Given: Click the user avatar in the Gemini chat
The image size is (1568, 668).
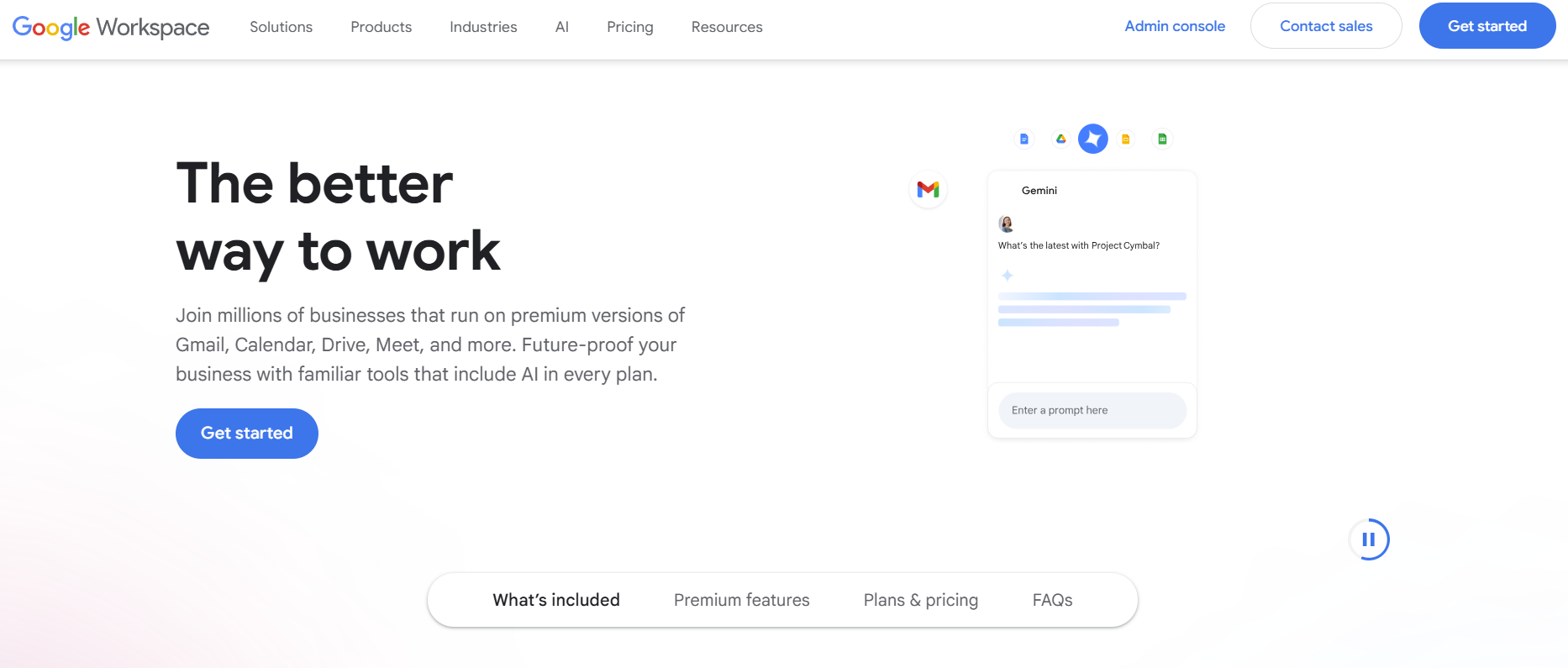Looking at the screenshot, I should click(x=1006, y=224).
